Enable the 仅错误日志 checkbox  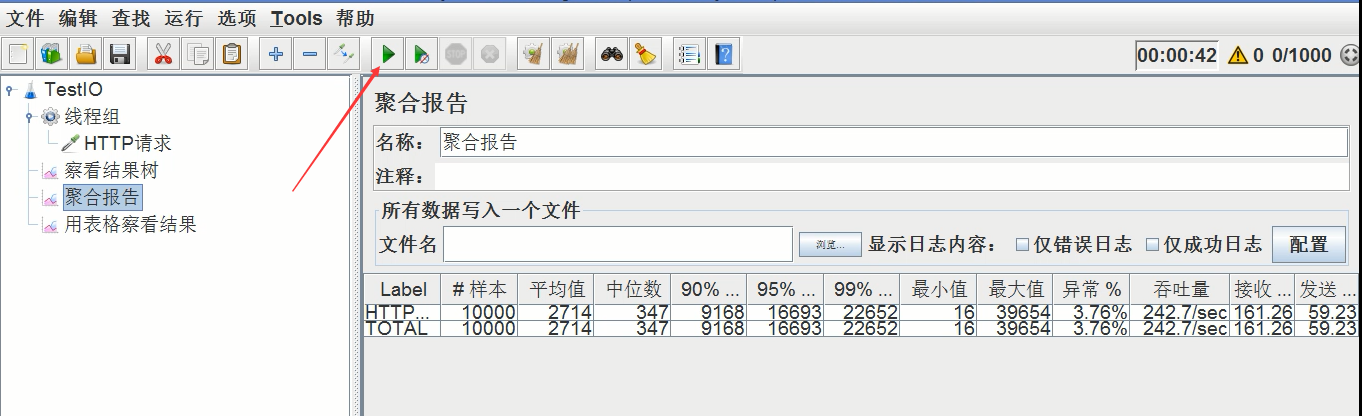(1022, 244)
